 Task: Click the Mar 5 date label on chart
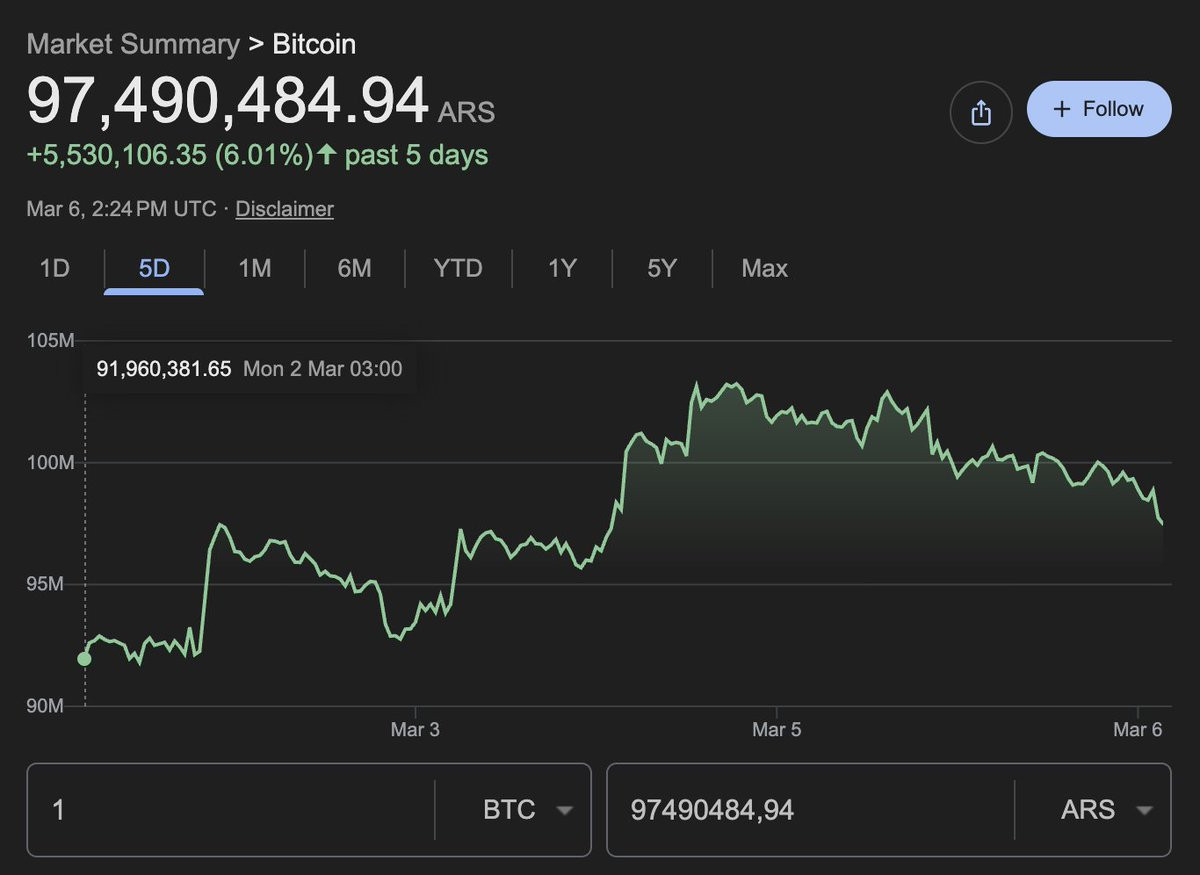coord(776,730)
